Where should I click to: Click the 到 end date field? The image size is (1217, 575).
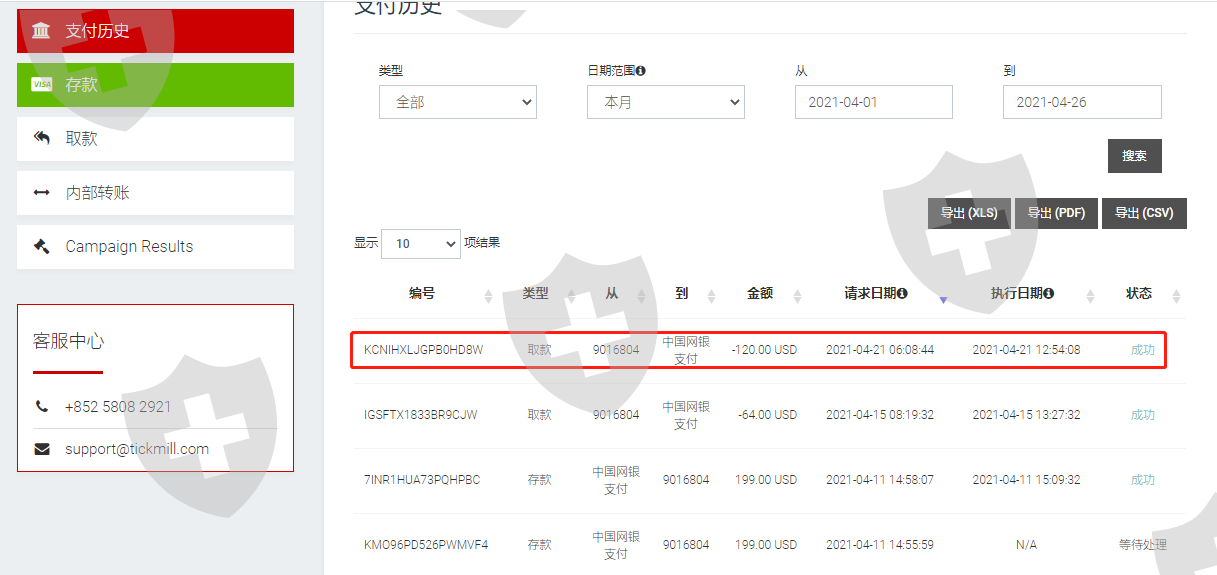coord(1081,102)
